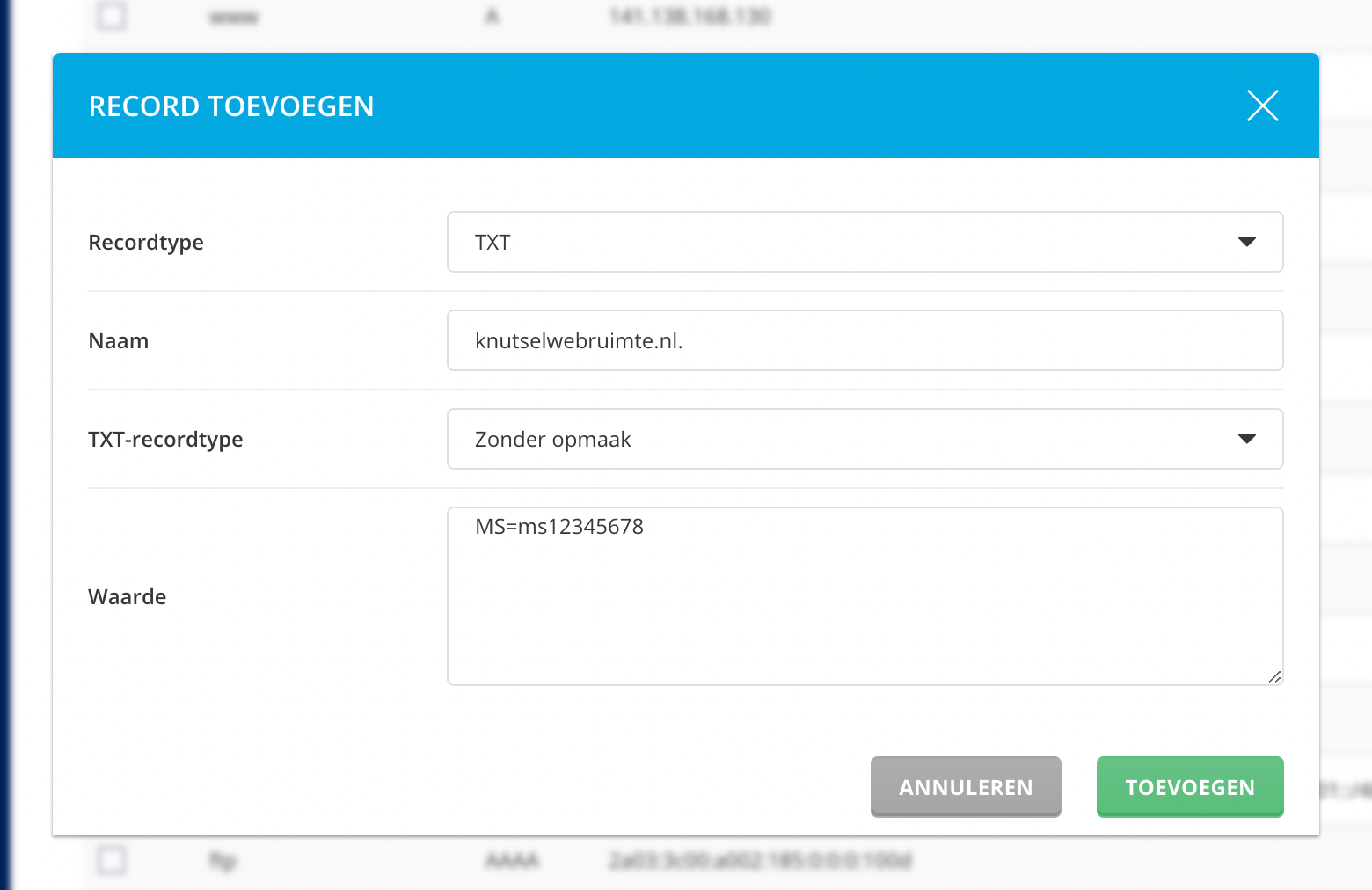Viewport: 1372px width, 890px height.
Task: Select the Waarde field label
Action: point(127,595)
